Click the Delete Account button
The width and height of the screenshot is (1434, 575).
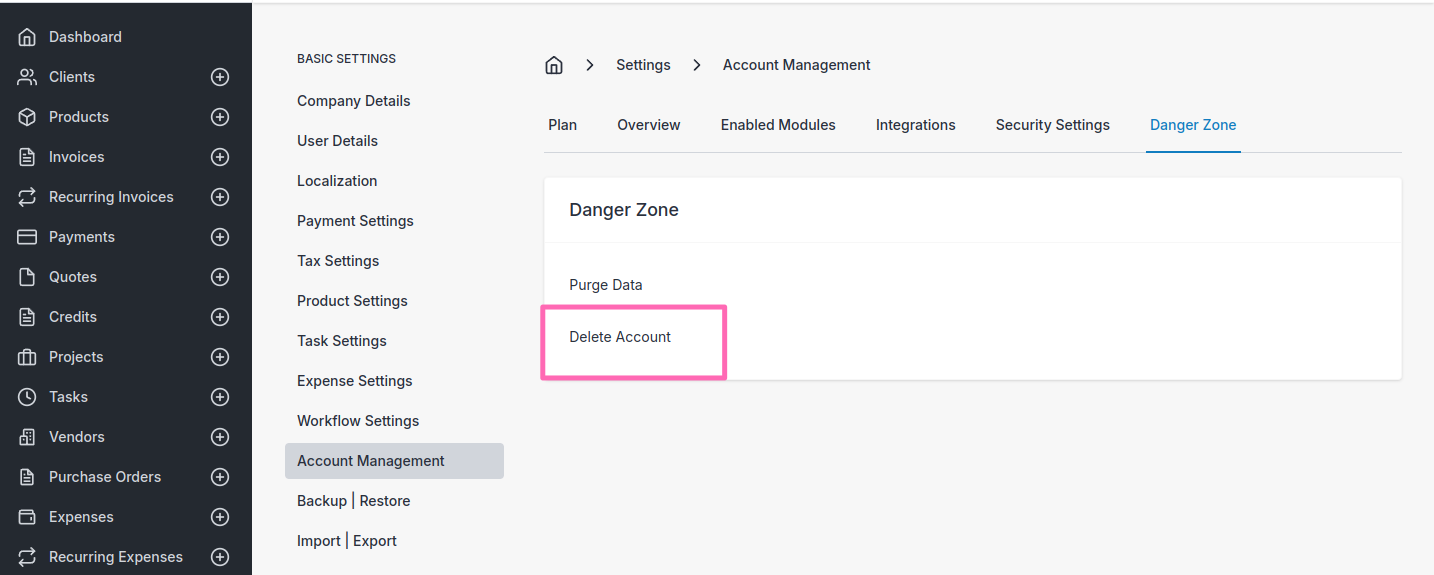coord(620,337)
